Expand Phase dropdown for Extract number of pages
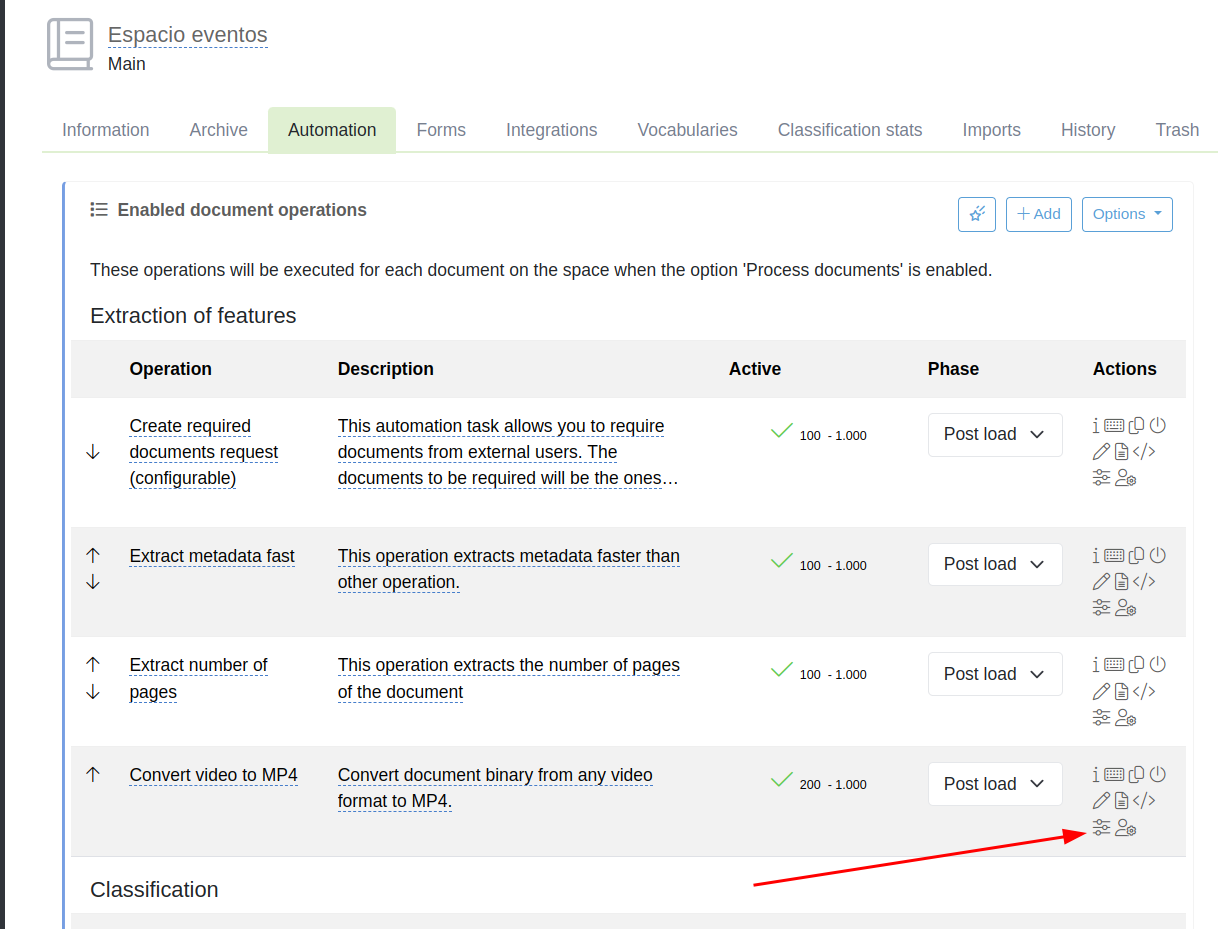This screenshot has width=1218, height=929. click(x=994, y=674)
